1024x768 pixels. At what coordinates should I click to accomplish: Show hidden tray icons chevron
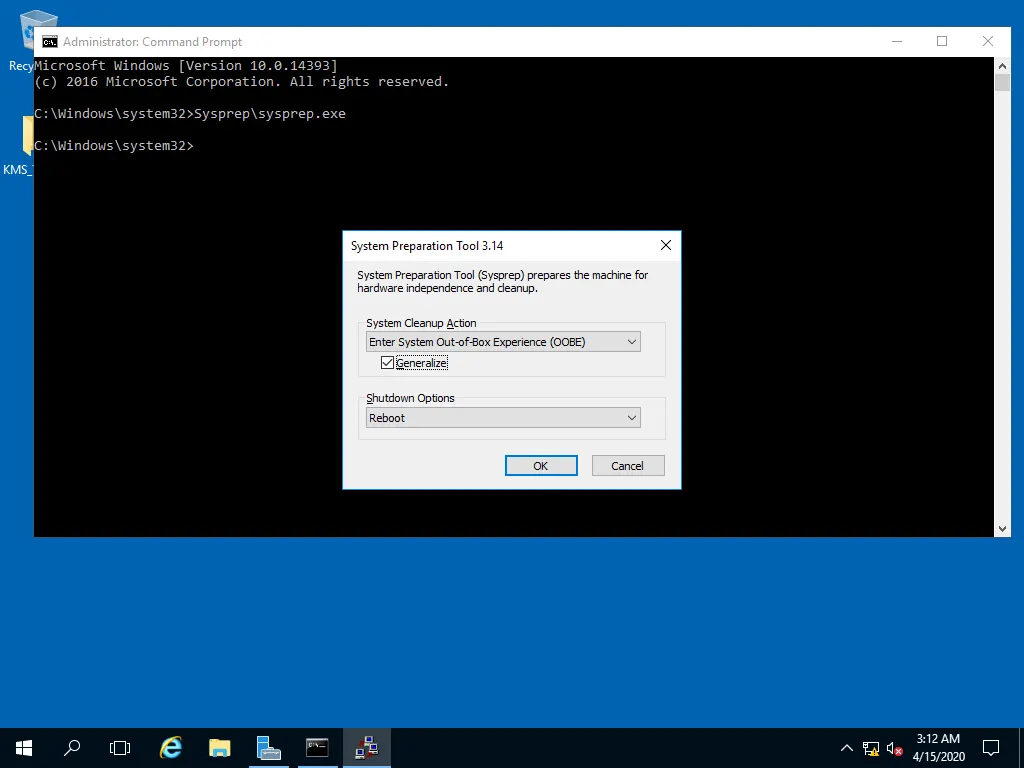coord(846,748)
